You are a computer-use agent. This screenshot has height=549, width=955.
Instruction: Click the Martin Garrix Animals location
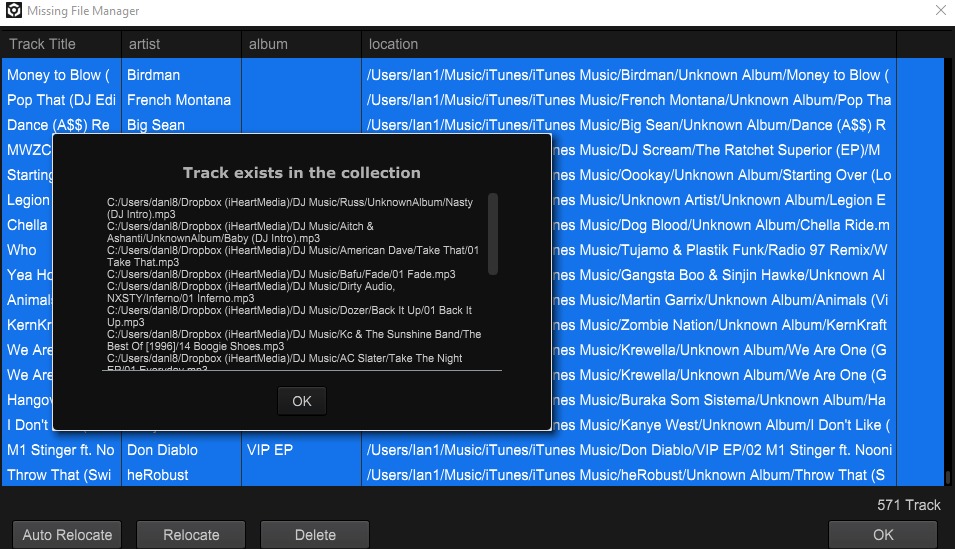point(721,300)
